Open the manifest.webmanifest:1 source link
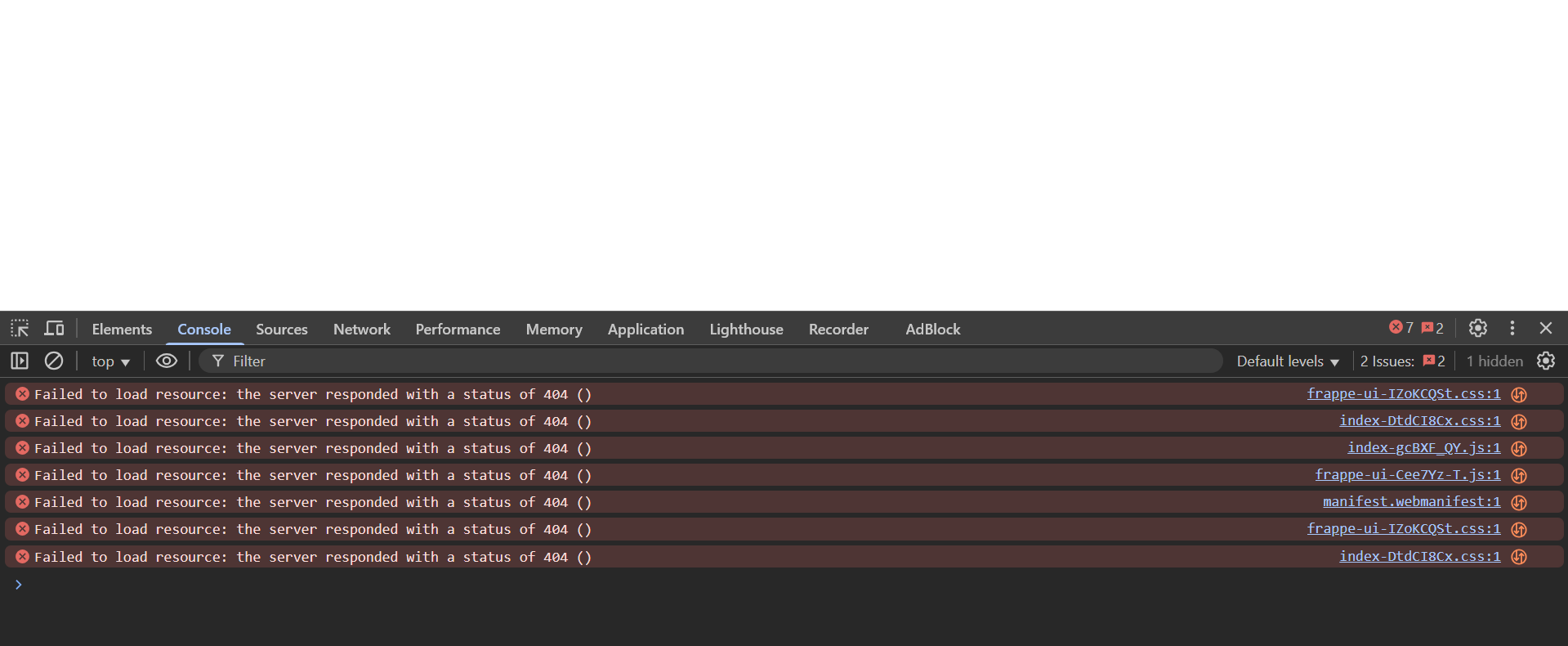The width and height of the screenshot is (1568, 646). 1411,502
